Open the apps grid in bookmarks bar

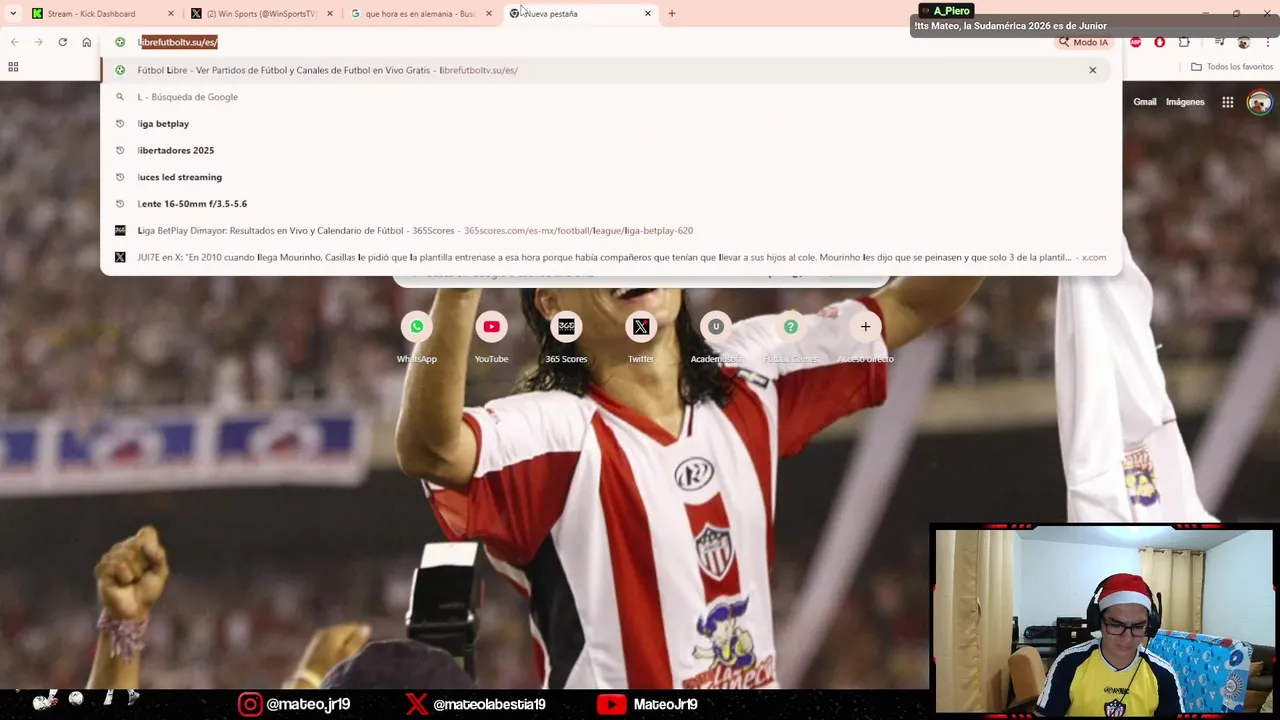pos(13,67)
